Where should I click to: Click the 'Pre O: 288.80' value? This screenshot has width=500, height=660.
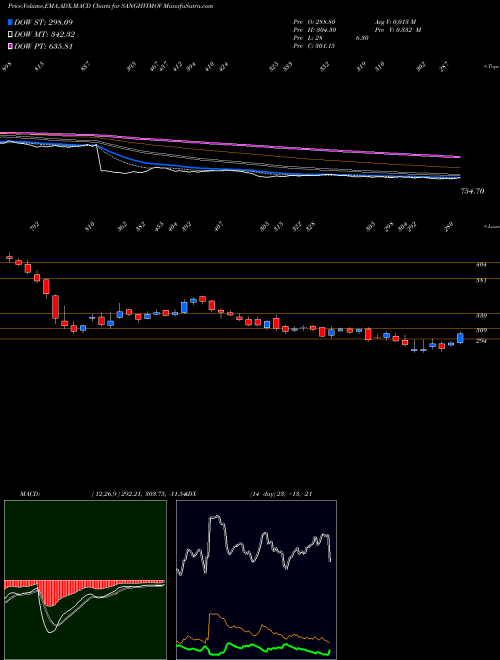tap(314, 21)
